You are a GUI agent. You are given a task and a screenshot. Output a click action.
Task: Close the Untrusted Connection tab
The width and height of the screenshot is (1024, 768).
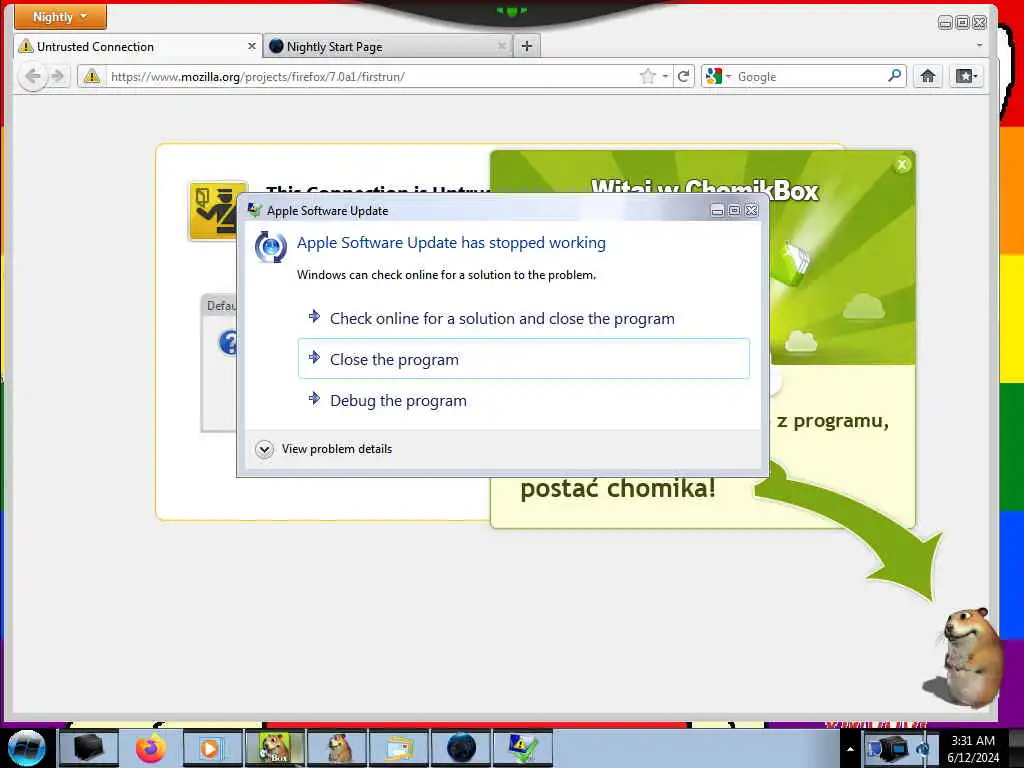(x=251, y=46)
